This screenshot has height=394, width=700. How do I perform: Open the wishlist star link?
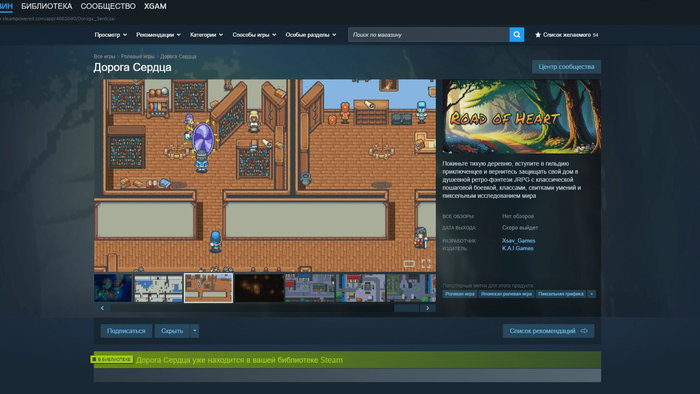pos(566,35)
